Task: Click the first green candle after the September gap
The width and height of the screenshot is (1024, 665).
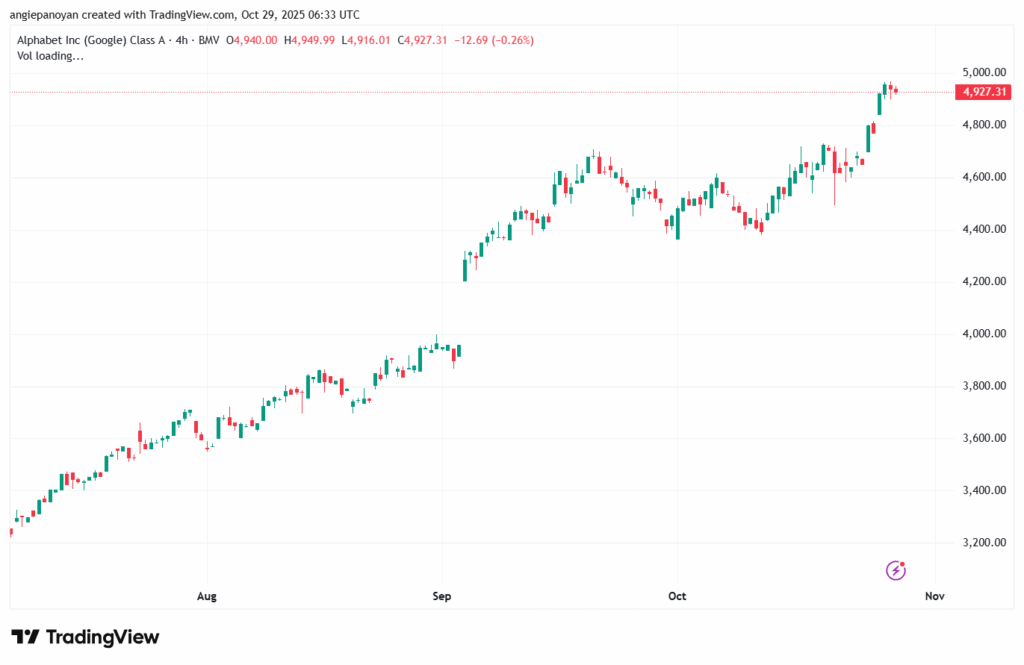Action: [465, 268]
